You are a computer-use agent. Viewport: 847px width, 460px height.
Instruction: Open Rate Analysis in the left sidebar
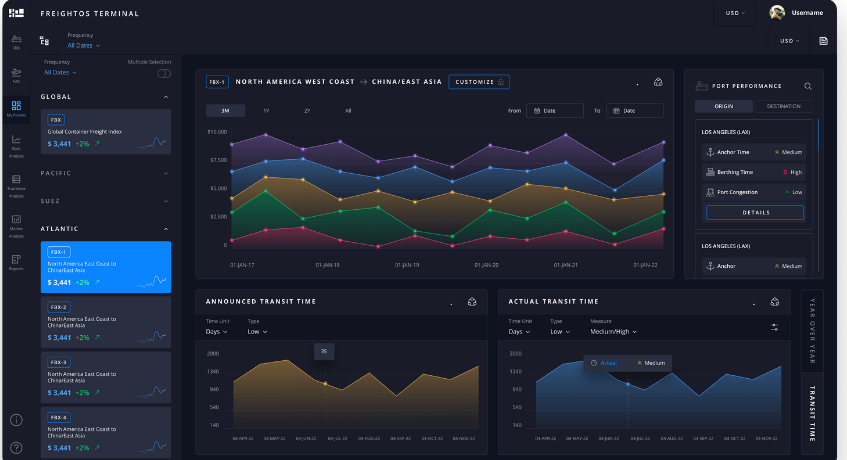tap(16, 143)
